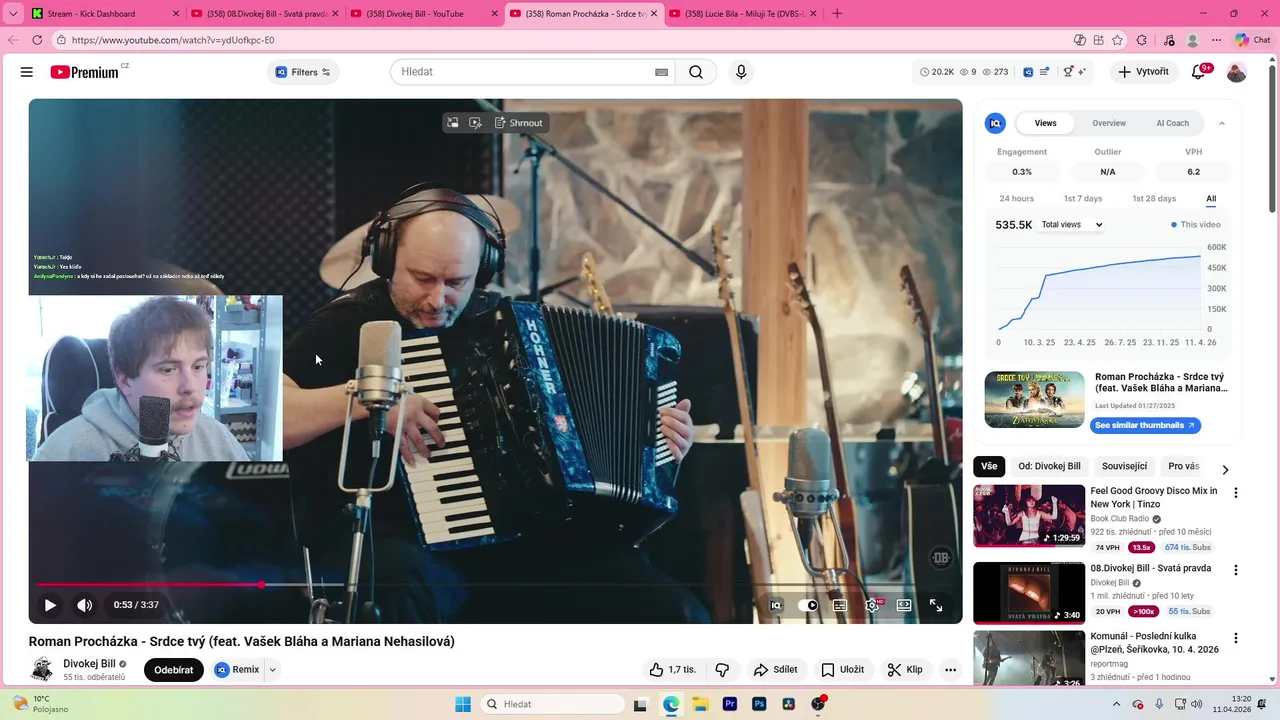Open vidIQ list icon in top toolbar
The width and height of the screenshot is (1280, 720).
[1045, 72]
